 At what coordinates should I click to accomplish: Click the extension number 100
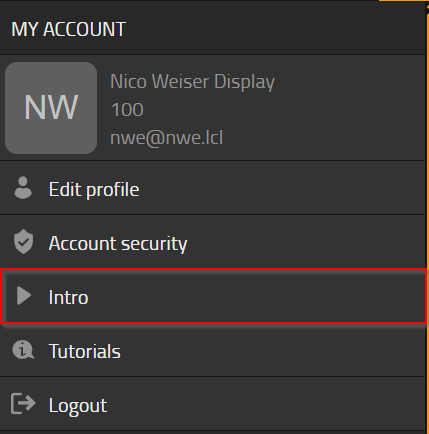127,110
